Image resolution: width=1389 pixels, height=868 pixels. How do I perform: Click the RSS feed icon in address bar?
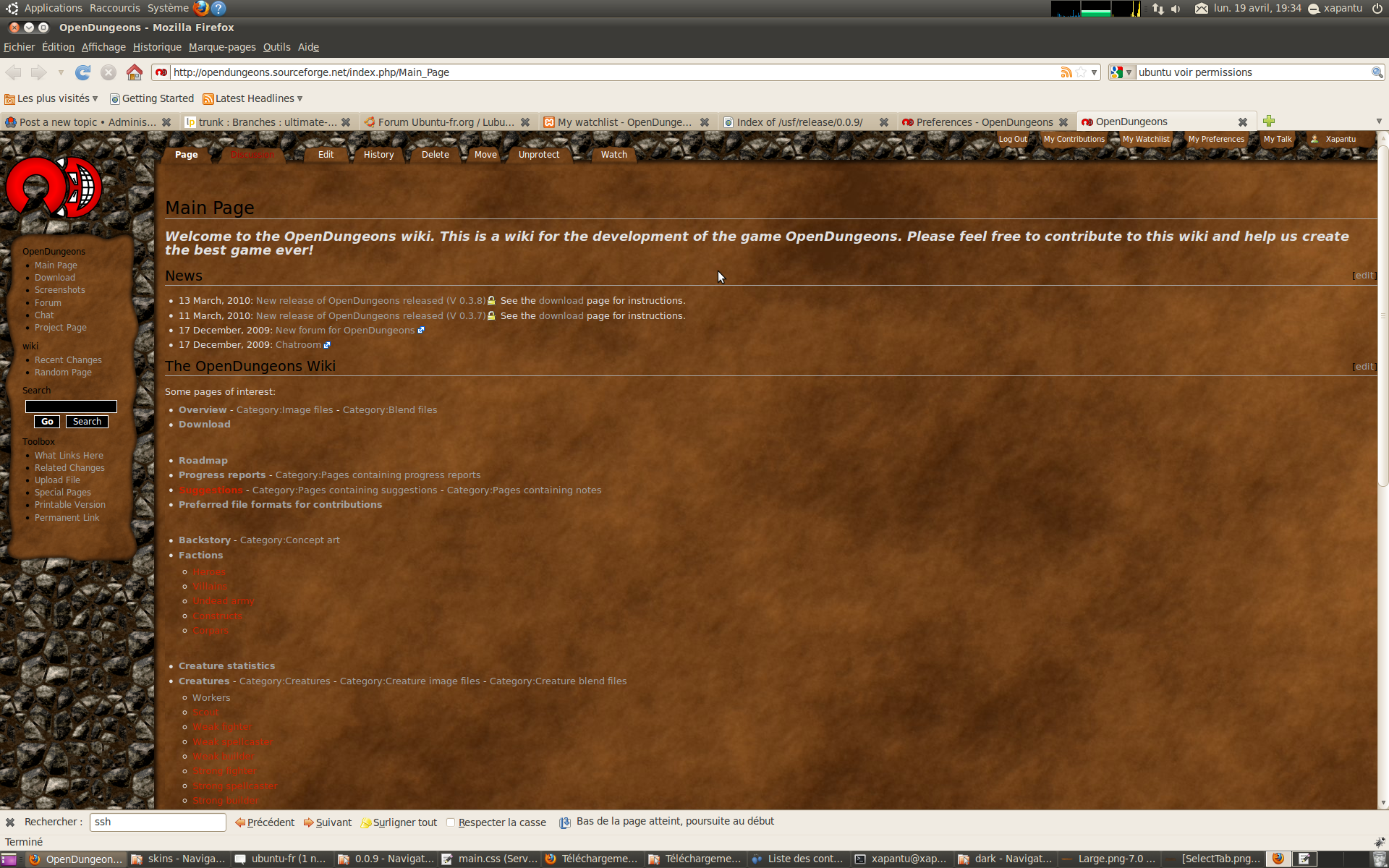point(1066,72)
